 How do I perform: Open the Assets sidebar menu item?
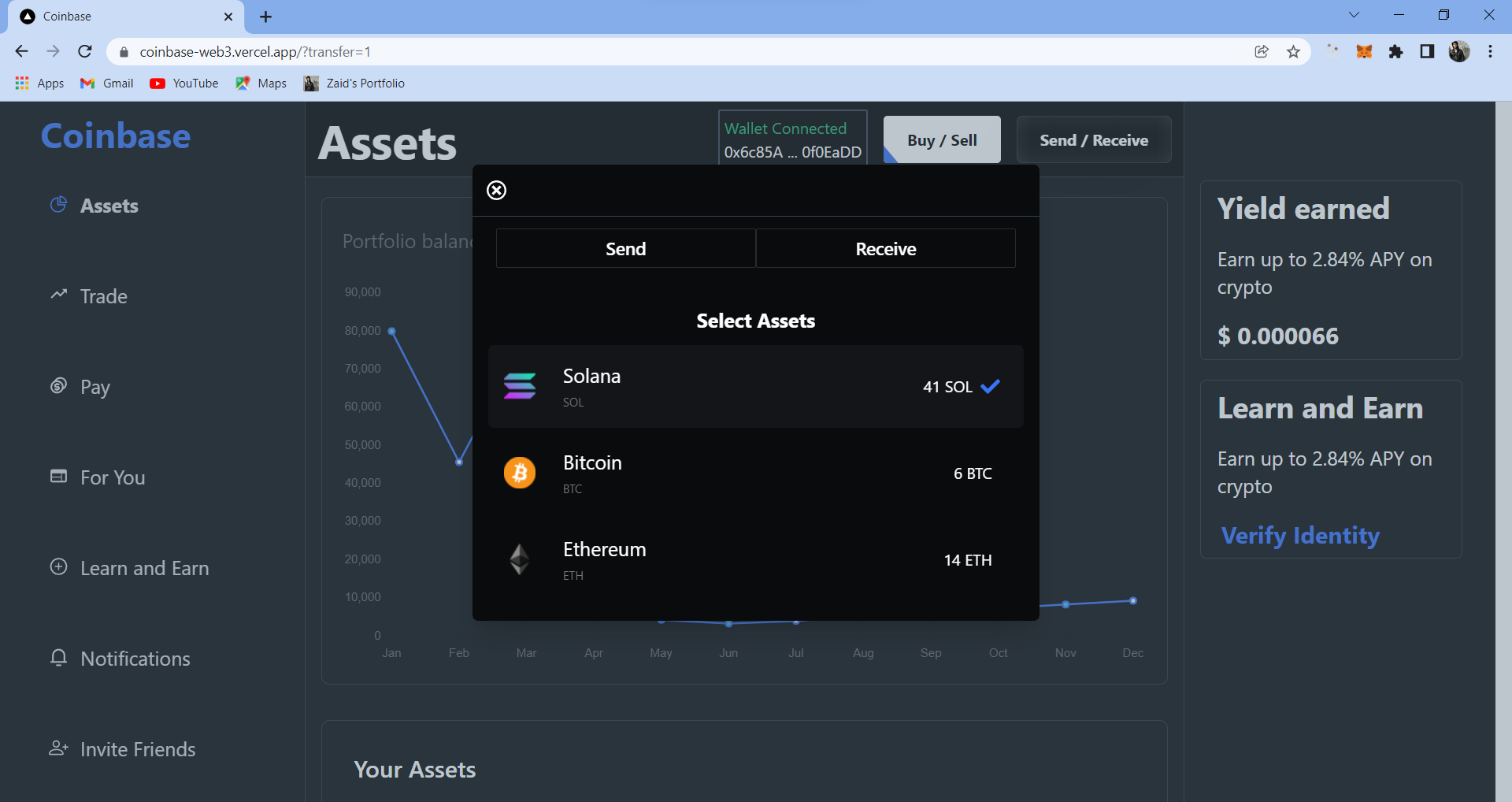(x=109, y=206)
